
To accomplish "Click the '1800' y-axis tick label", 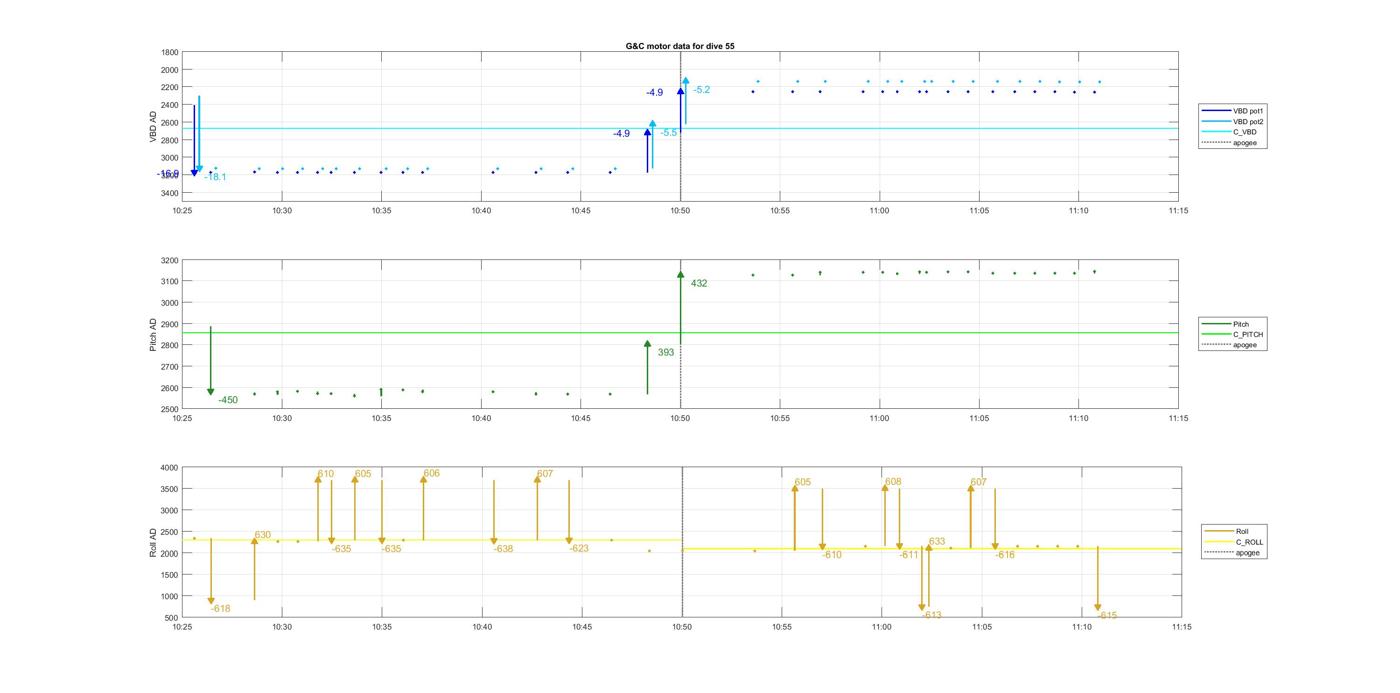I will (x=170, y=52).
